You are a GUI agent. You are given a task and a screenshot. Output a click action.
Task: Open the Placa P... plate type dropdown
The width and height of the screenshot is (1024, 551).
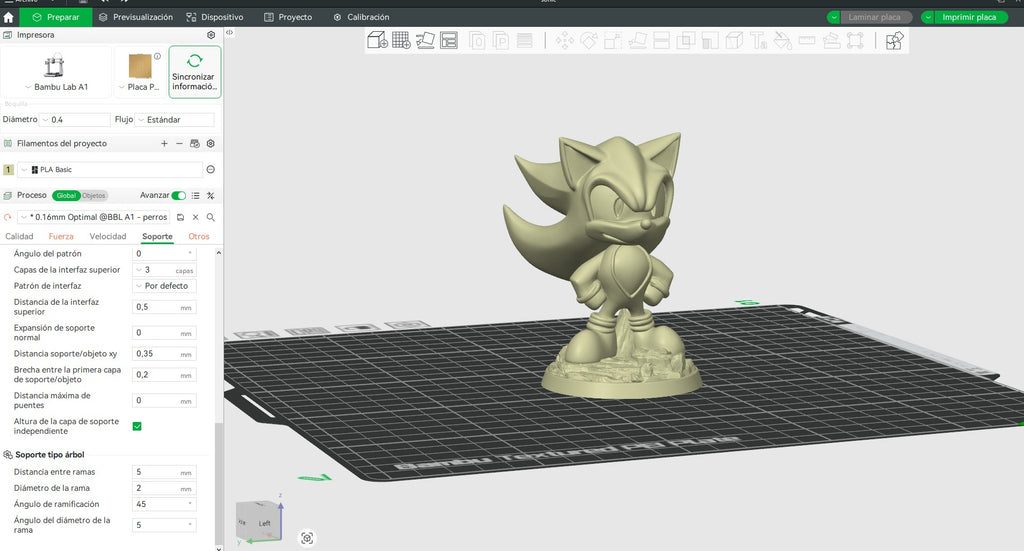click(x=139, y=72)
